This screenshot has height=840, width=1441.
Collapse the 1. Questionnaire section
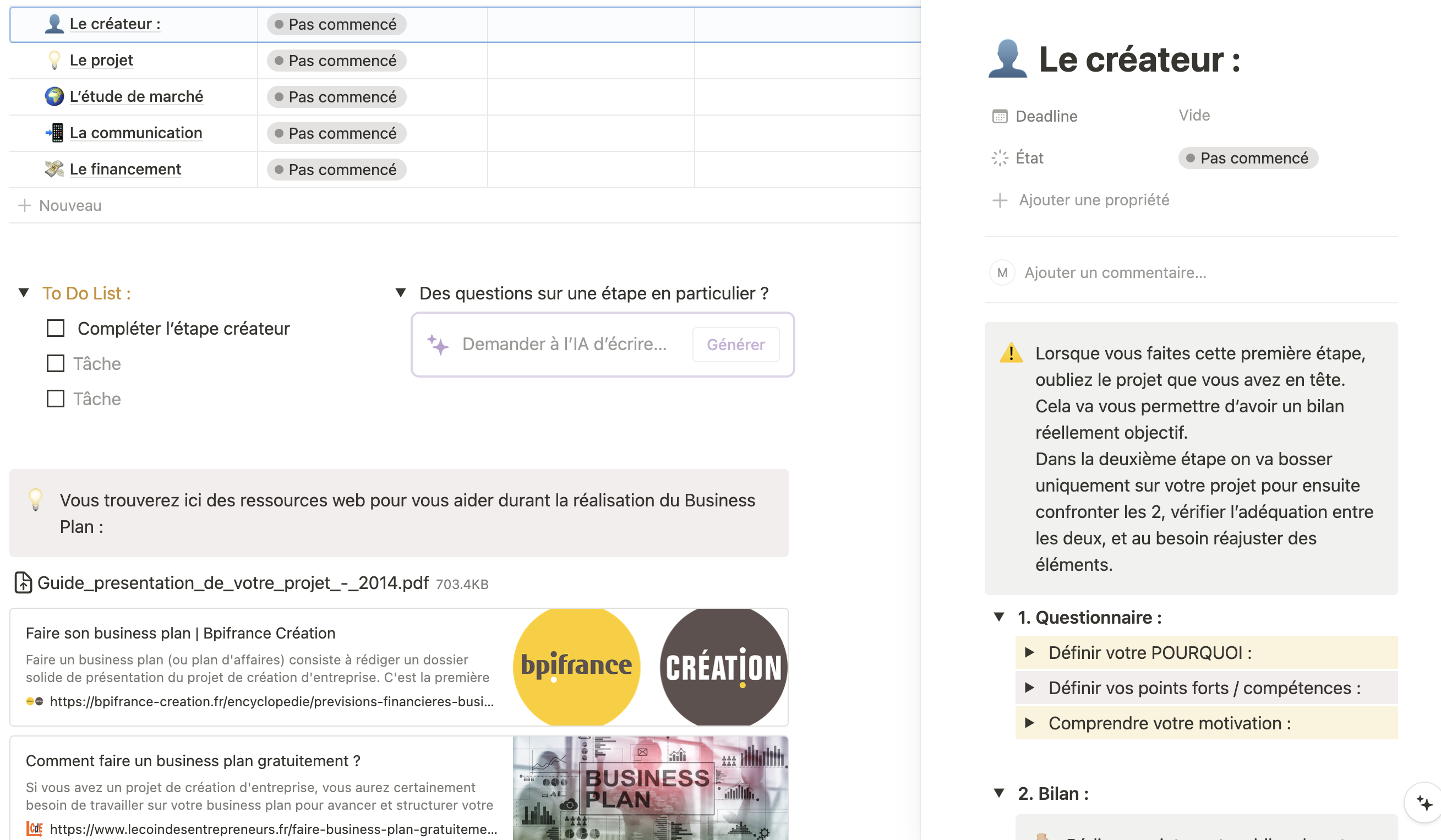[x=999, y=617]
